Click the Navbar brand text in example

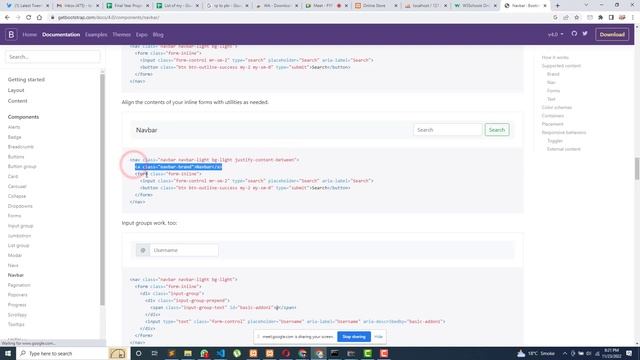click(x=147, y=130)
